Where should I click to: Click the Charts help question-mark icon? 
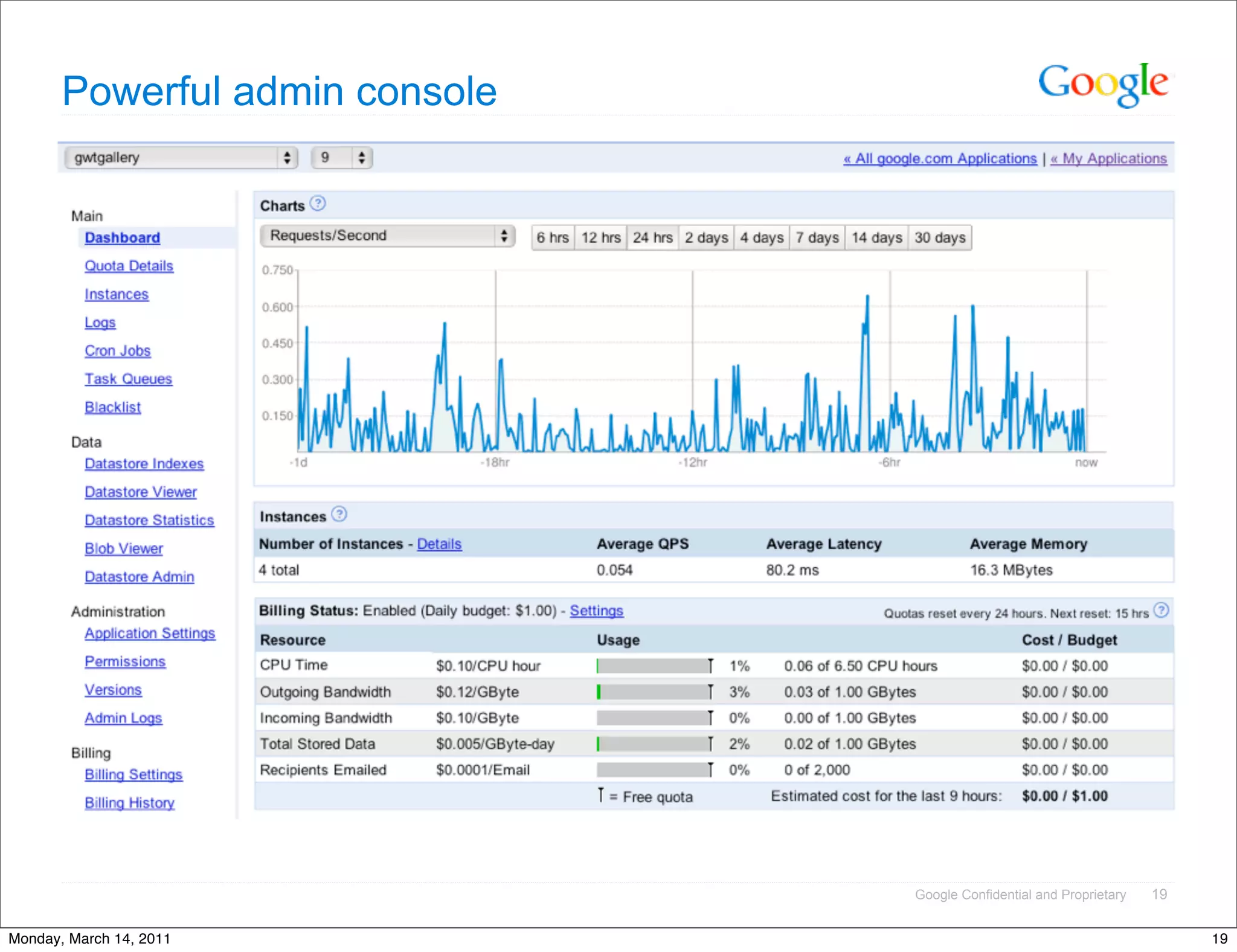click(318, 204)
